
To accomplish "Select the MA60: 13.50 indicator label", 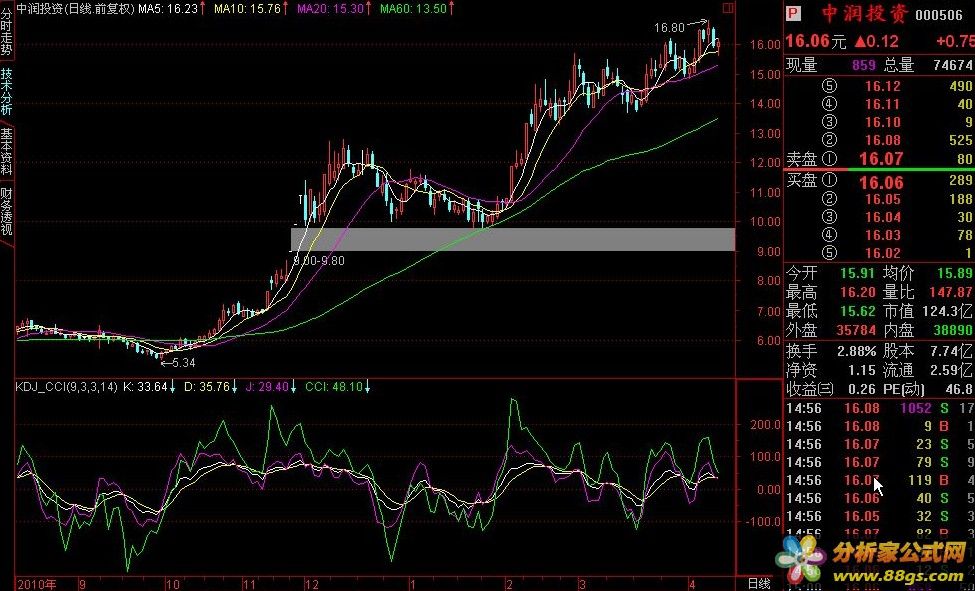I will click(x=417, y=9).
